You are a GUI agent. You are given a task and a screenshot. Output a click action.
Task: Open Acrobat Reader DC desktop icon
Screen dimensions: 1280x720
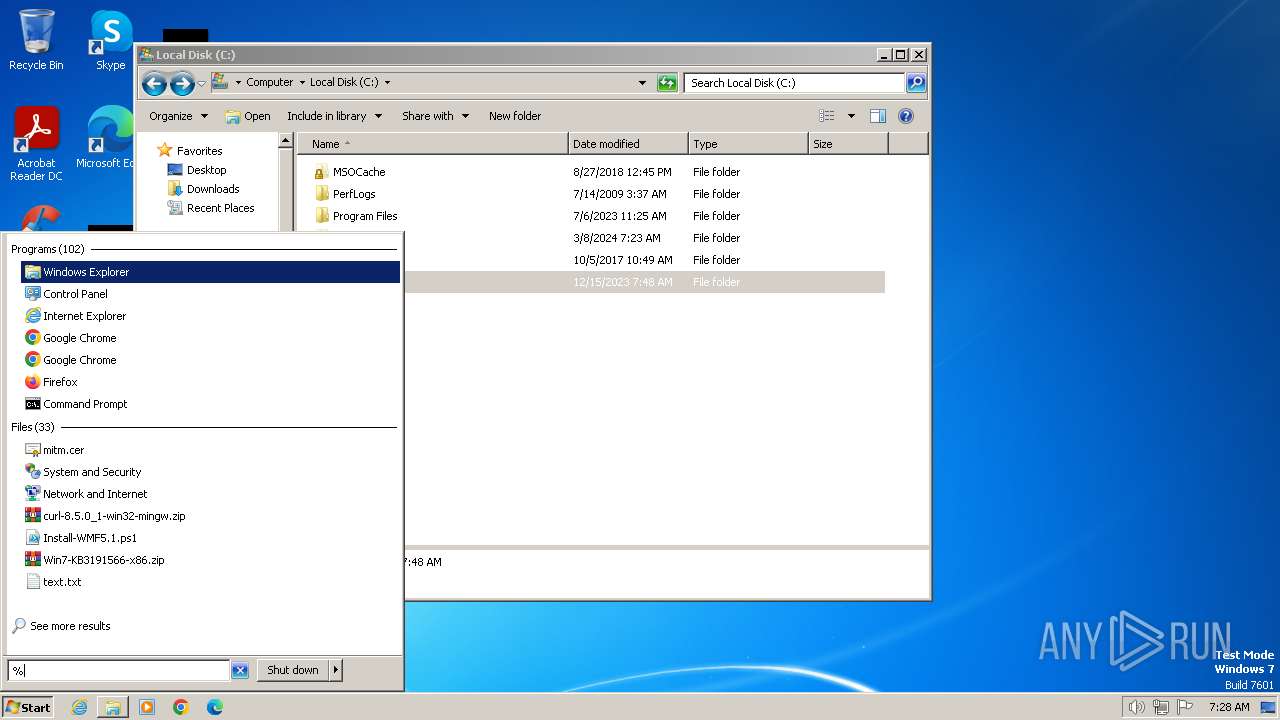tap(36, 144)
